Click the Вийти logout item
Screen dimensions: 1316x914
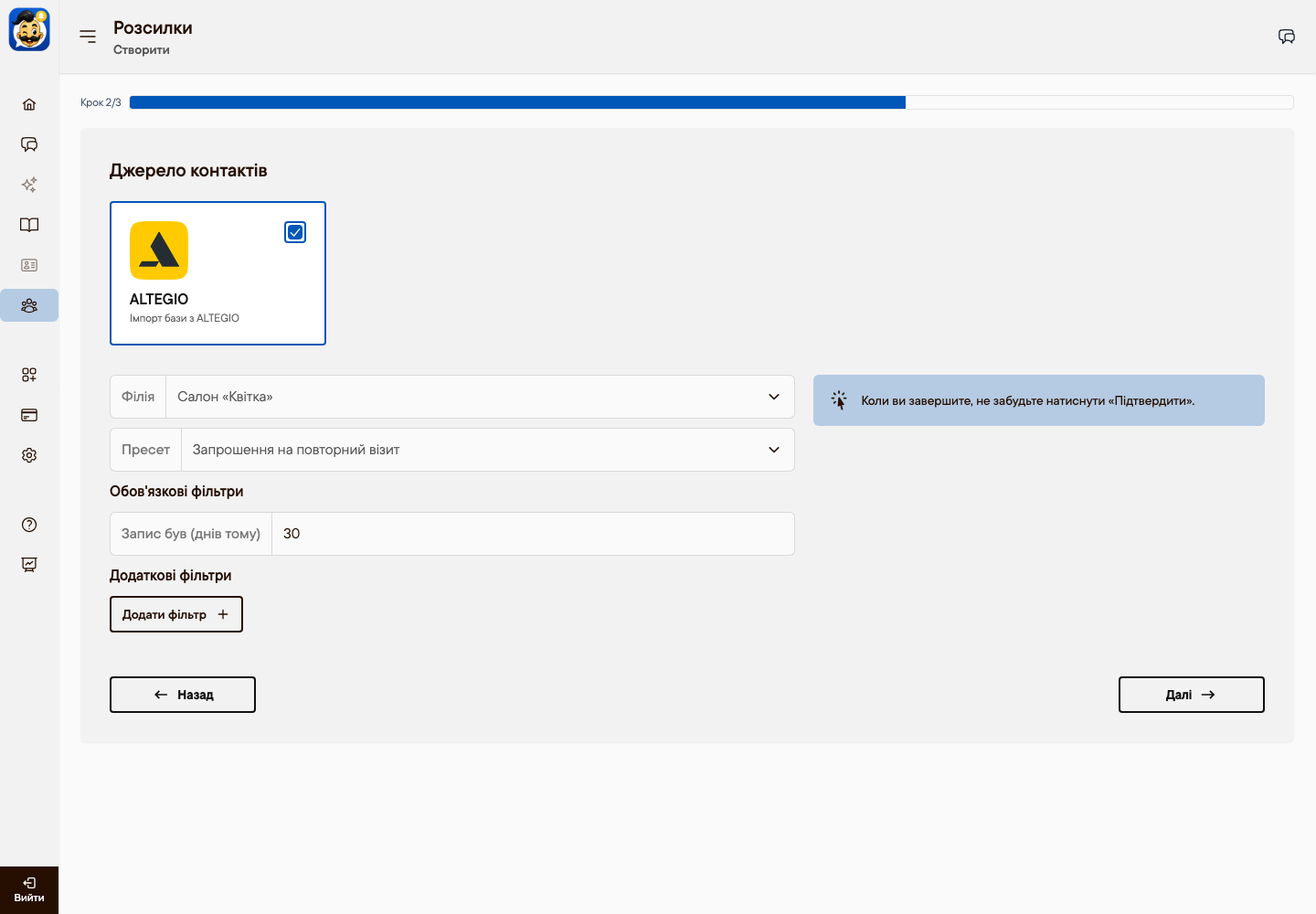pyautogui.click(x=29, y=890)
